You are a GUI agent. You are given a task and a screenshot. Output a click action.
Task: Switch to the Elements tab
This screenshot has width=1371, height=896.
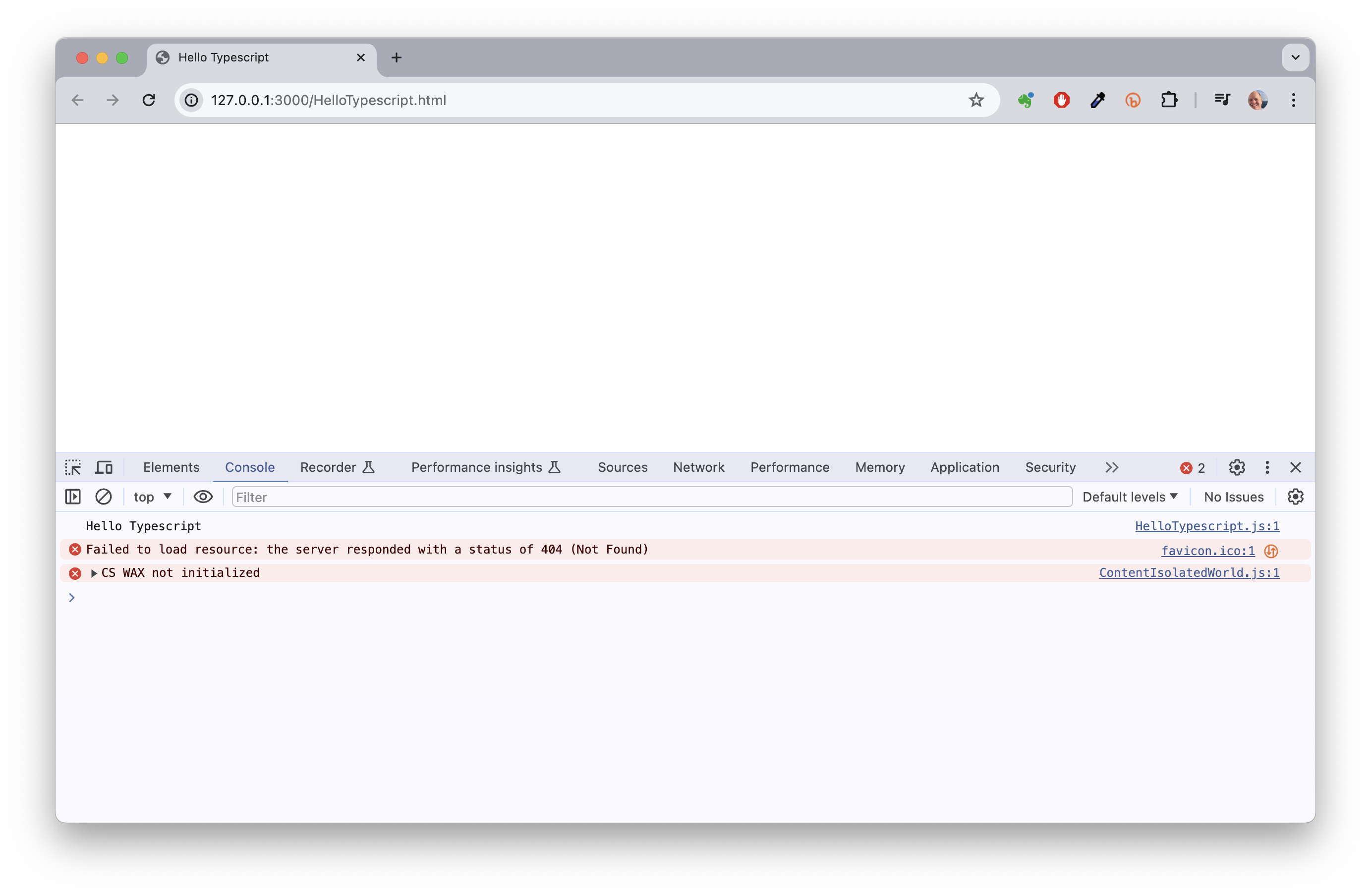coord(171,467)
